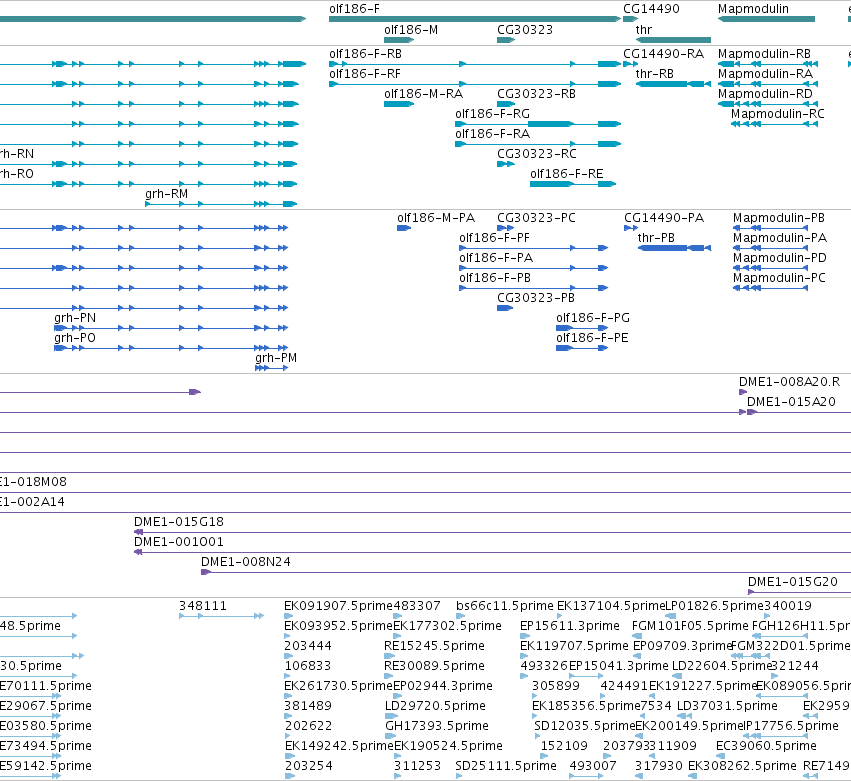Click BAC clone DME1-008A20.R

click(x=790, y=383)
